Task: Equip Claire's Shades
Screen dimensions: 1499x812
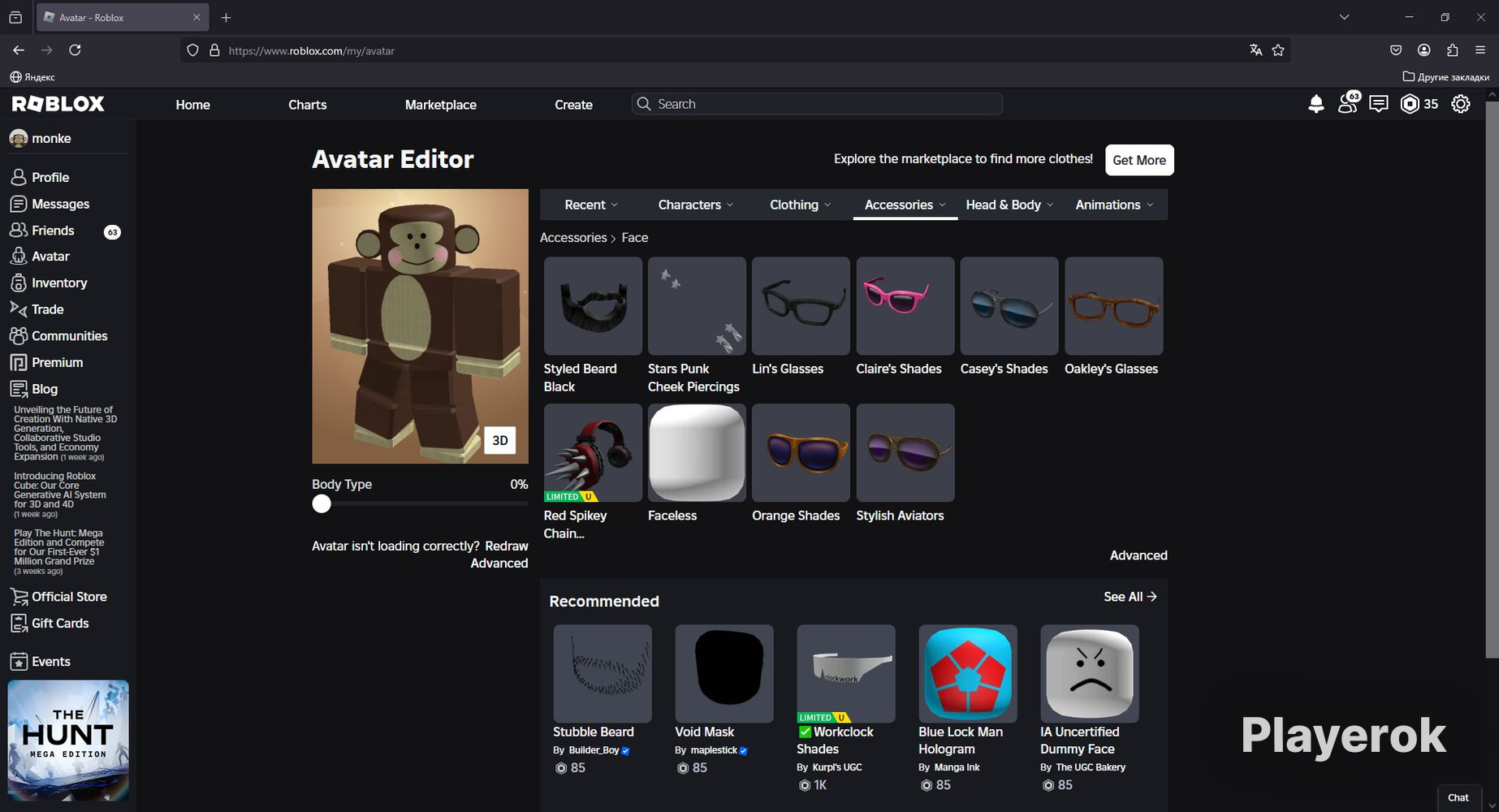Action: point(905,306)
